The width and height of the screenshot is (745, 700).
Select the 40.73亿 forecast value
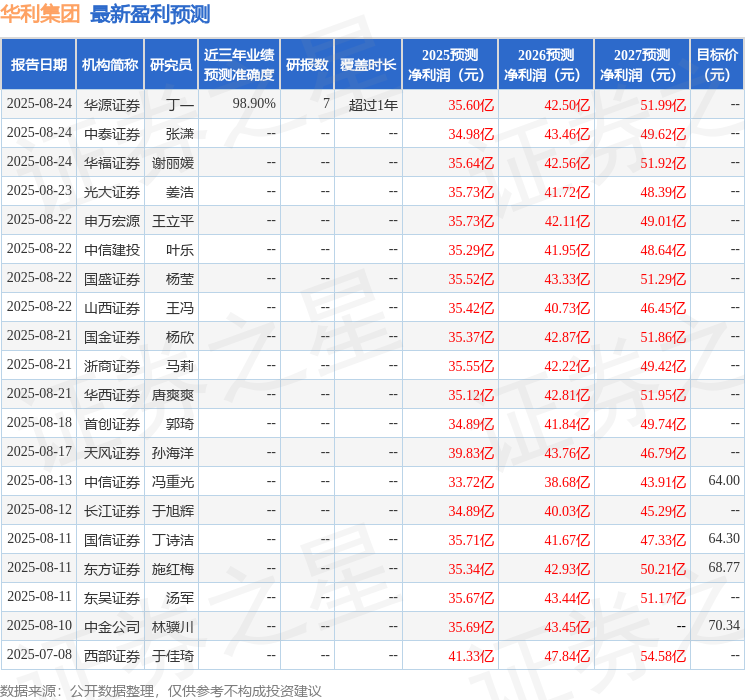pyautogui.click(x=567, y=308)
